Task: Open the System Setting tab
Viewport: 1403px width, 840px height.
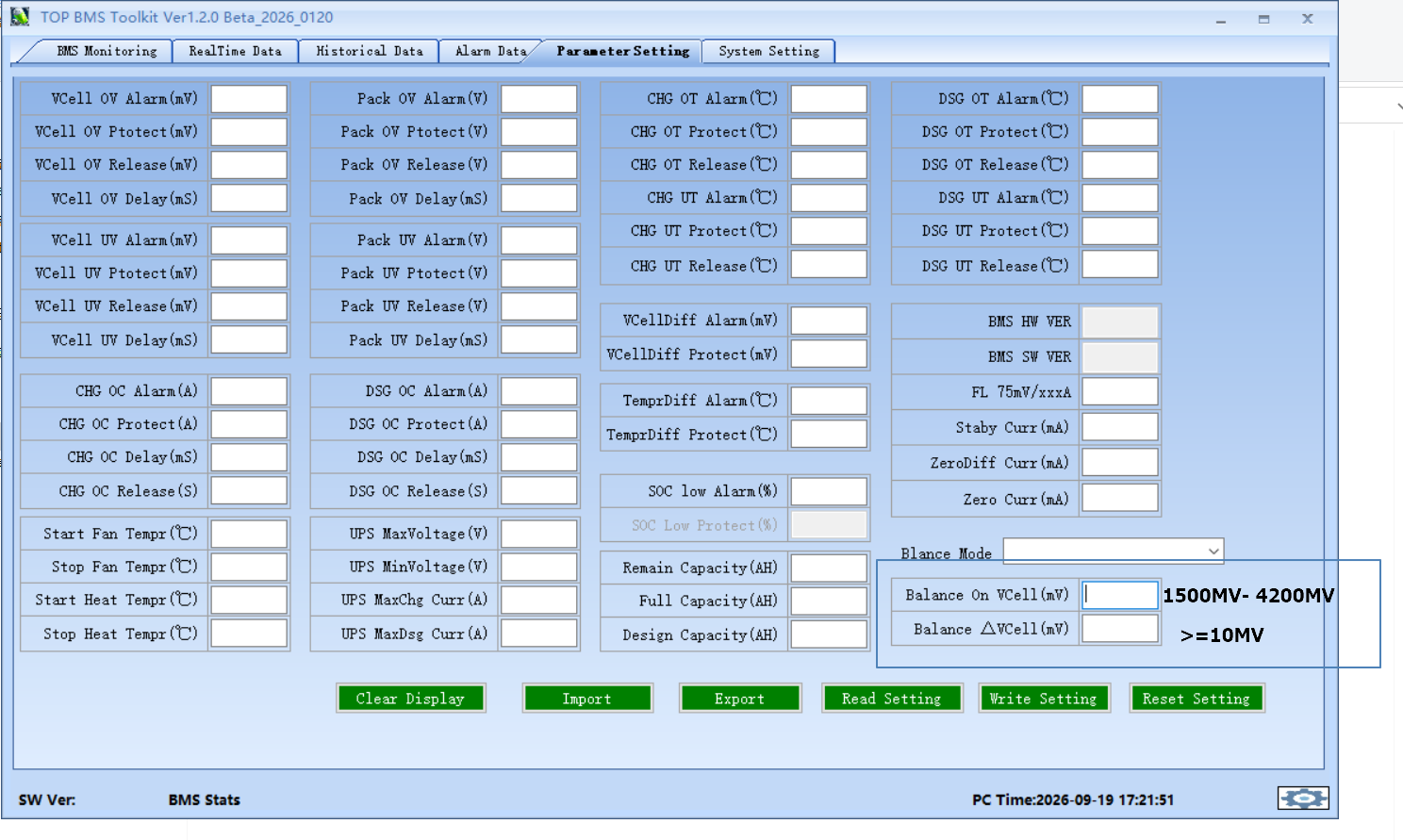Action: (x=768, y=51)
